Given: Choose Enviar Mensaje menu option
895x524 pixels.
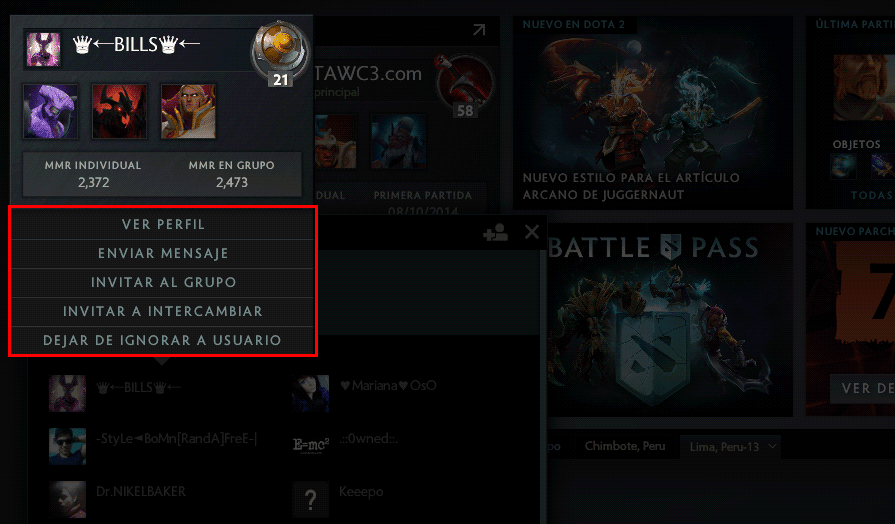Looking at the screenshot, I should pos(163,253).
